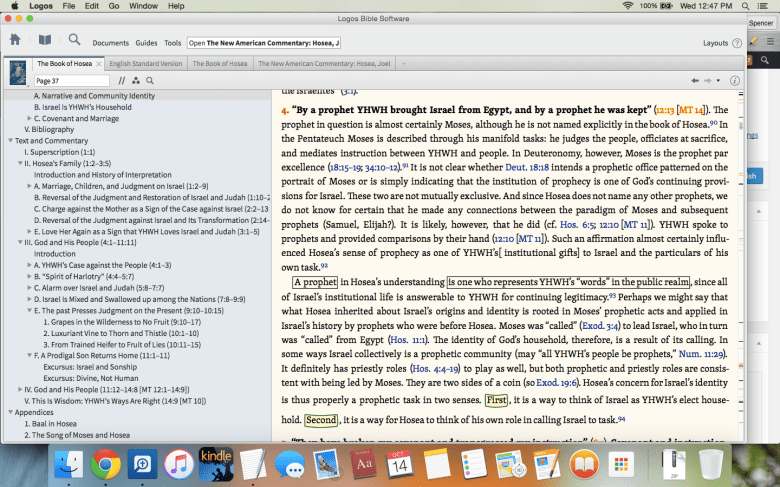Open the Library book icon
The image size is (780, 487).
pos(44,41)
